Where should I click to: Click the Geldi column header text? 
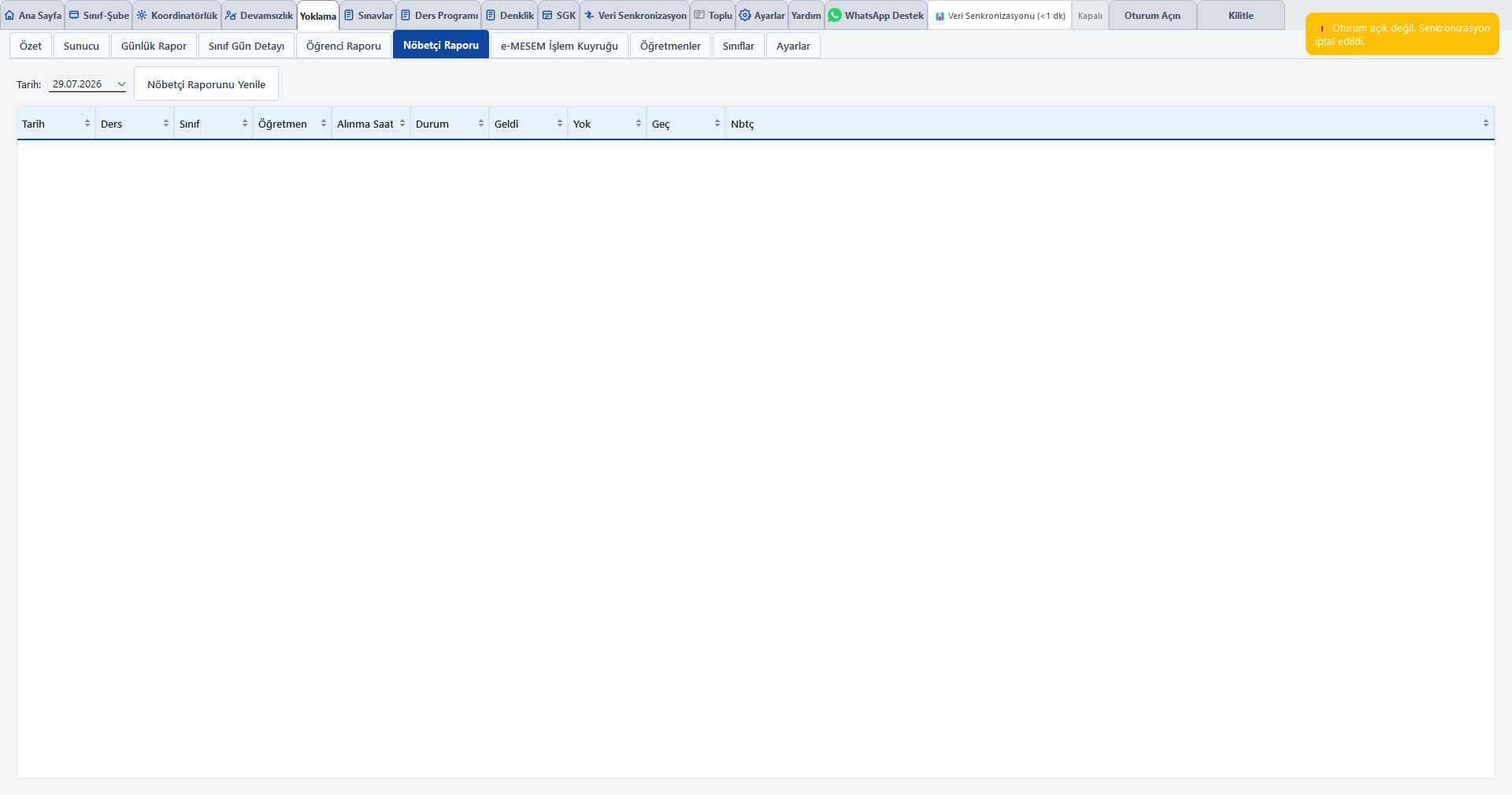click(x=506, y=124)
